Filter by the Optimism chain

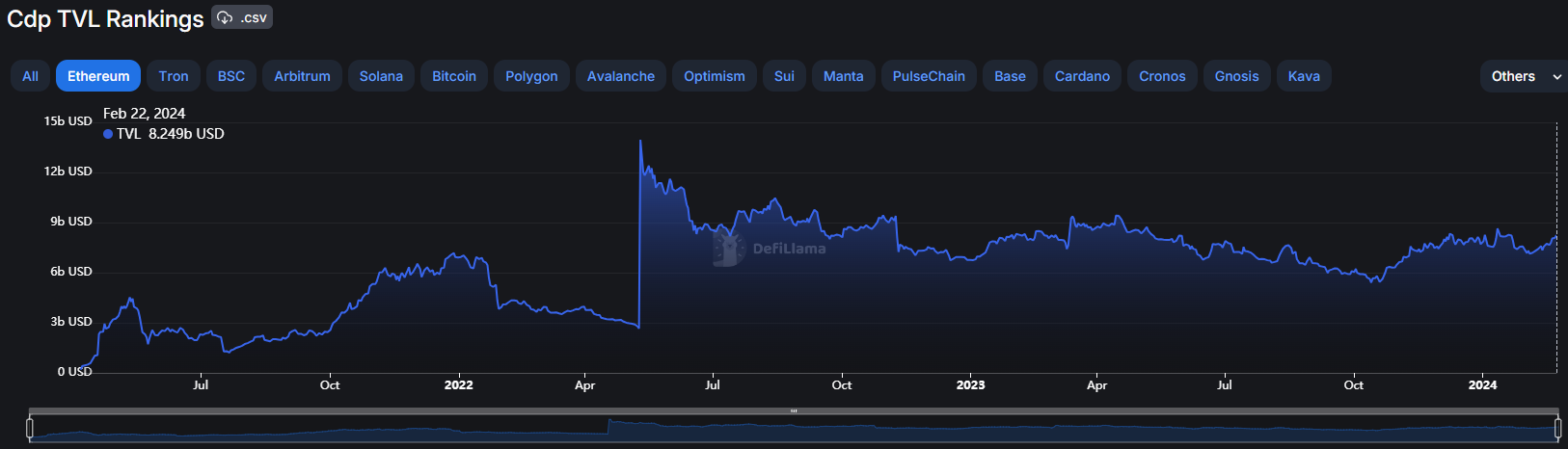[715, 76]
